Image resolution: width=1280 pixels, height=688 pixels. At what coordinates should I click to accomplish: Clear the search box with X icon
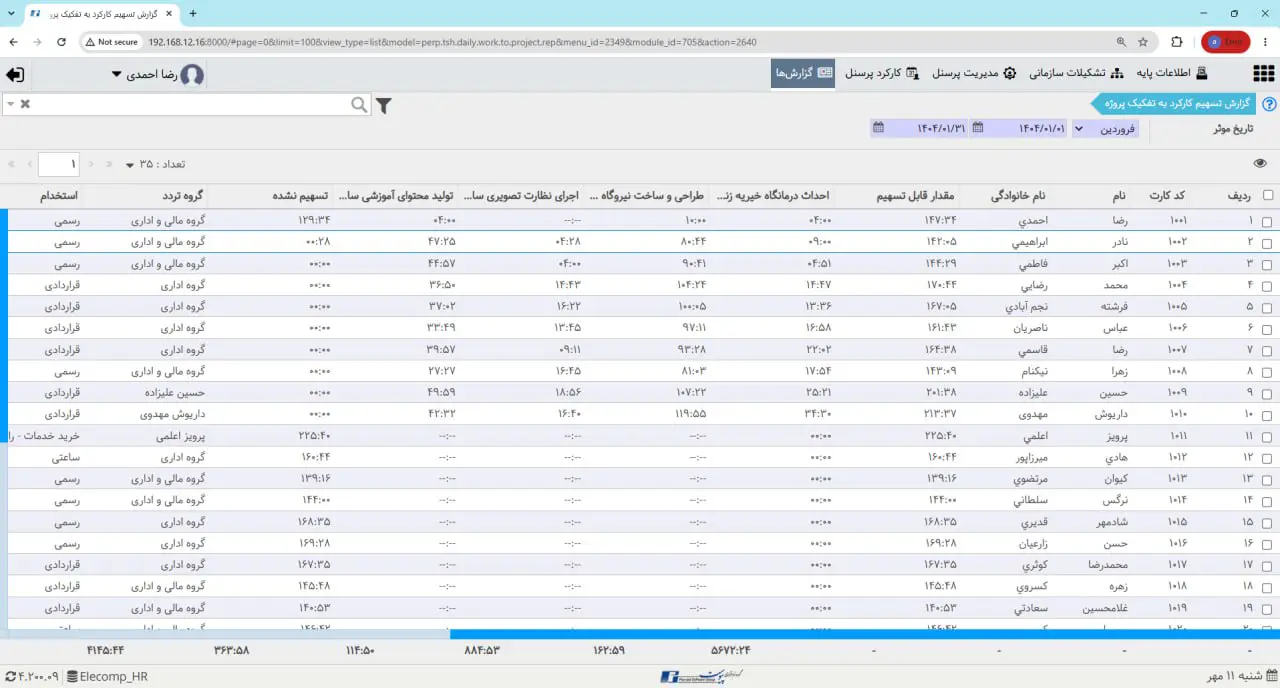tap(25, 104)
